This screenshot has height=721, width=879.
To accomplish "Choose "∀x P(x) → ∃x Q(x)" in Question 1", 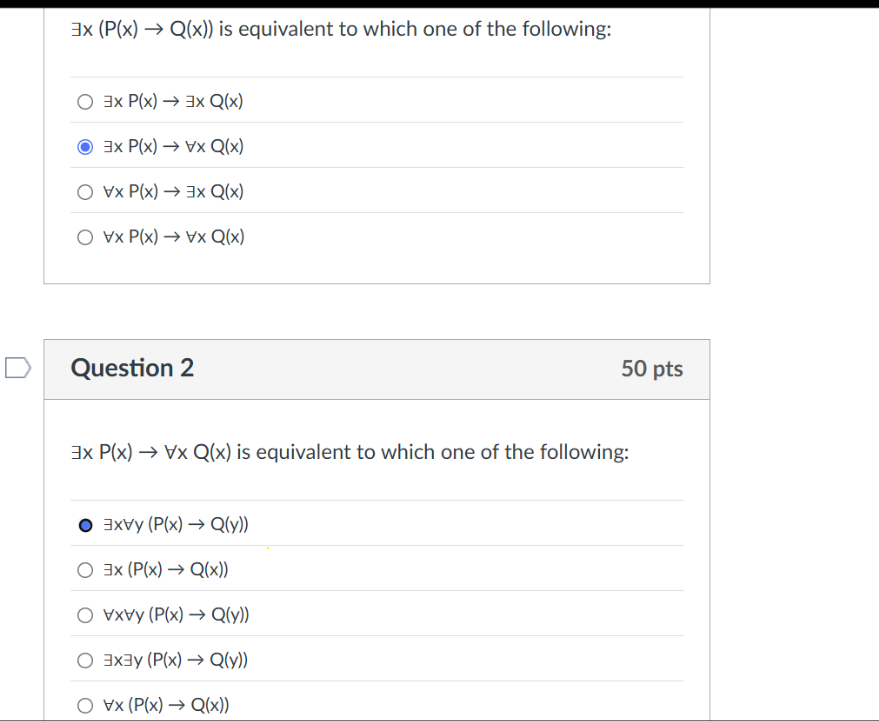I will tap(85, 191).
